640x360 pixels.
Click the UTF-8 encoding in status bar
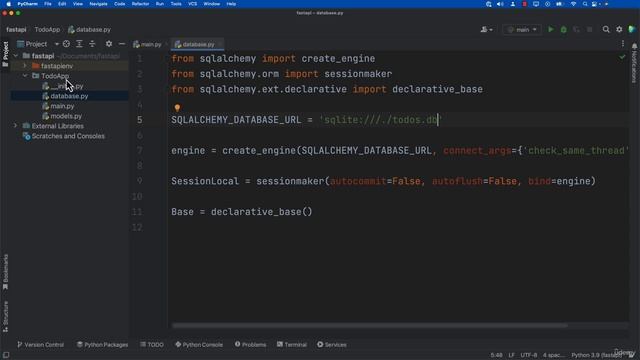[x=529, y=355]
